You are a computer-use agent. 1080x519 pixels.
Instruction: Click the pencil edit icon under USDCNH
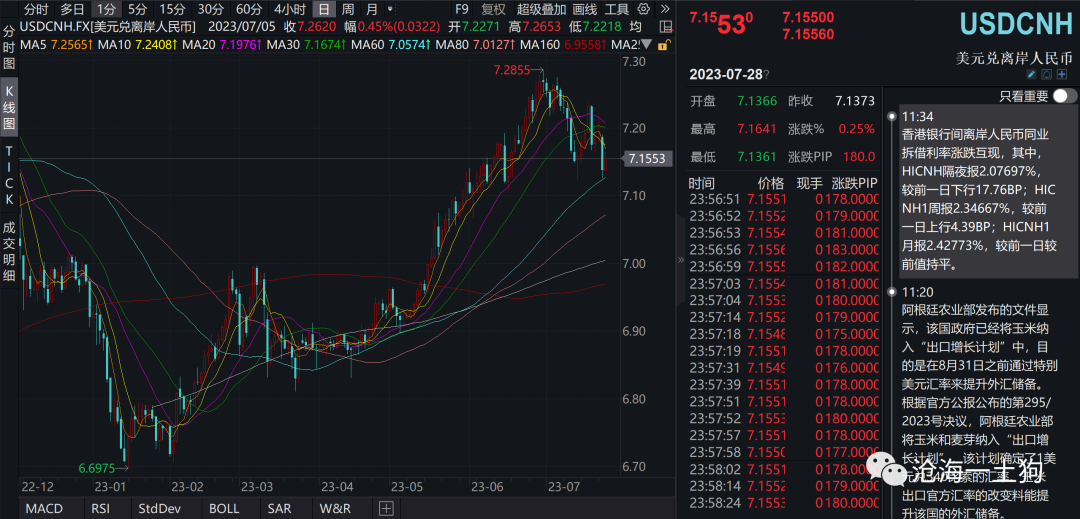[x=1031, y=75]
